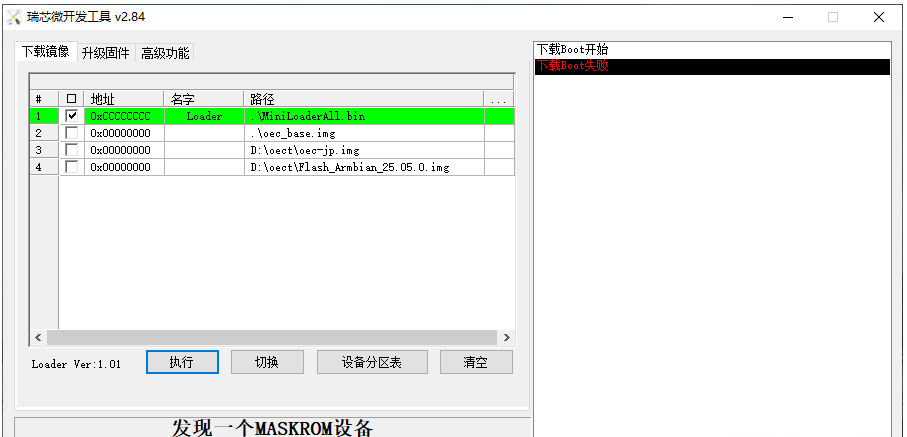
Task: Click the Loader Ver:1.01 label
Action: point(76,364)
